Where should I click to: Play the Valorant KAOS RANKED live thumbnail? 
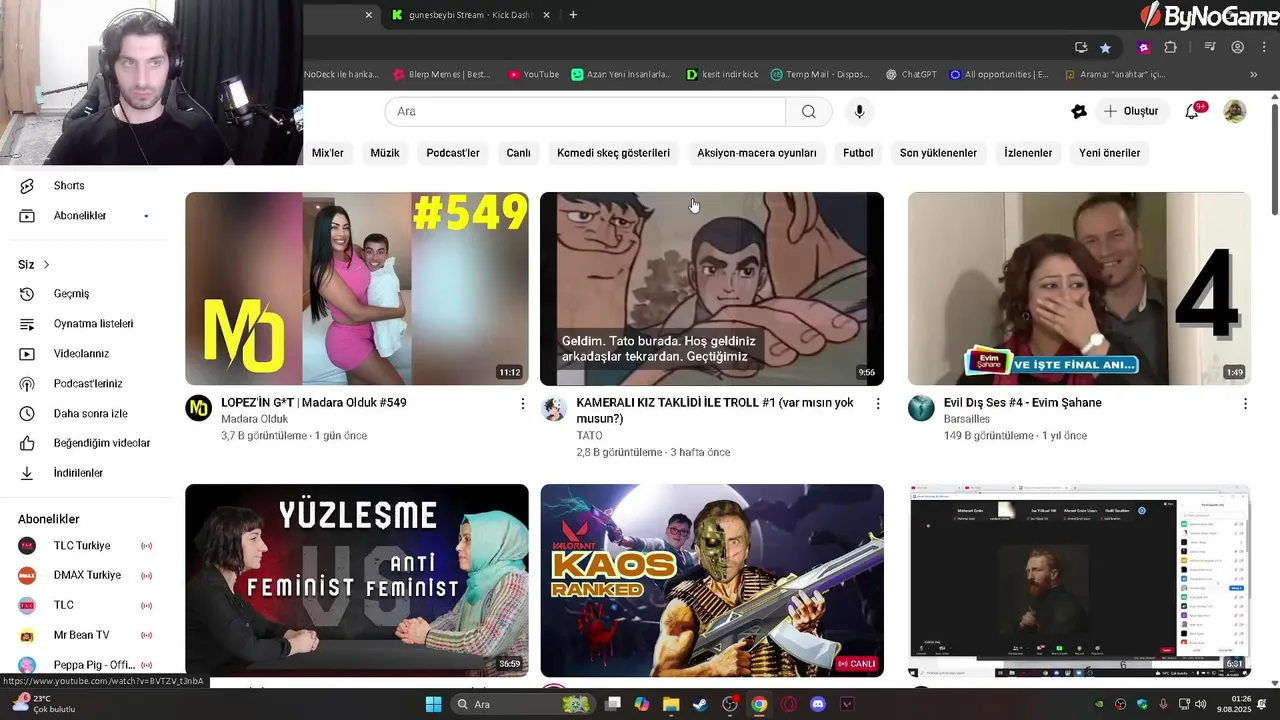click(712, 580)
